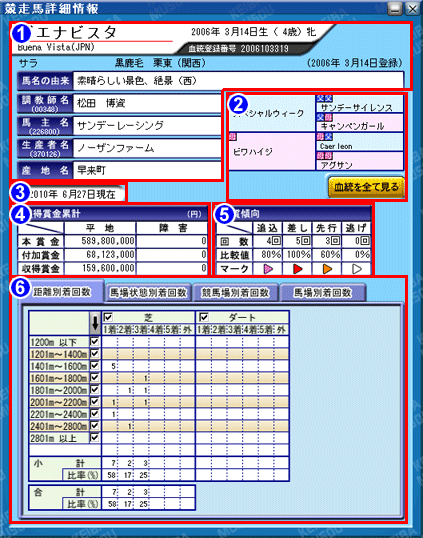Image resolution: width=423 pixels, height=538 pixels.
Task: Uncheck the 1201m～1400m row checkbox
Action: (94, 353)
